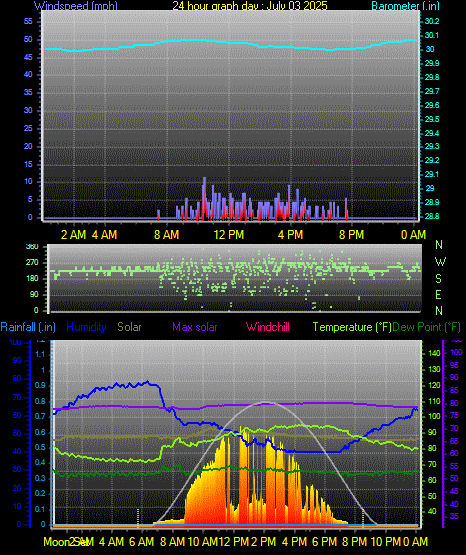
Task: Click the 'Temperature (°F)' legend label
Action: 352,327
